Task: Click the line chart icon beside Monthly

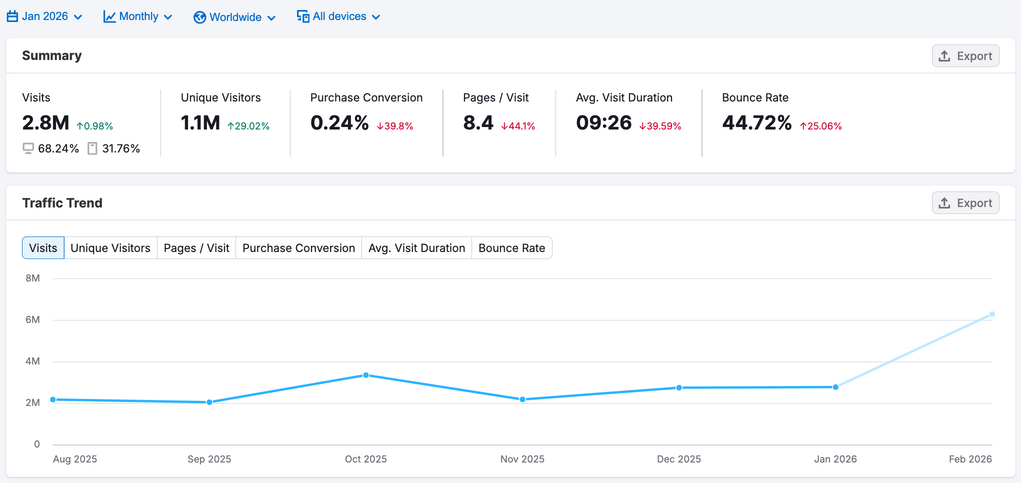Action: click(109, 17)
